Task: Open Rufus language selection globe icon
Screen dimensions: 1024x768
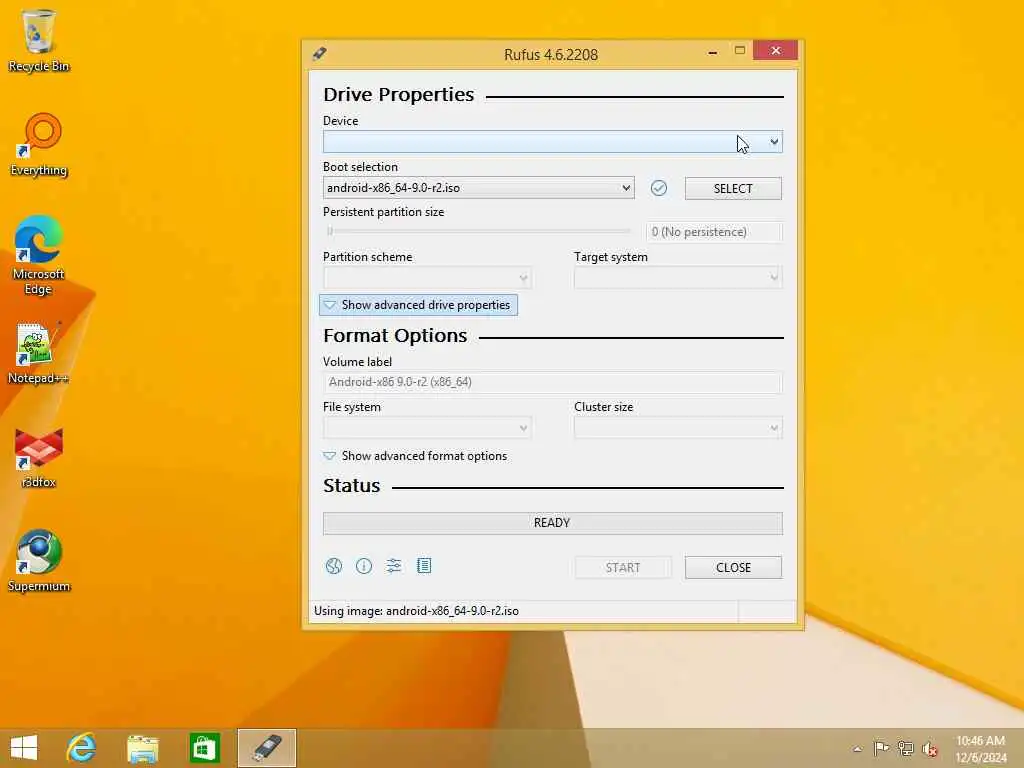Action: [x=334, y=566]
